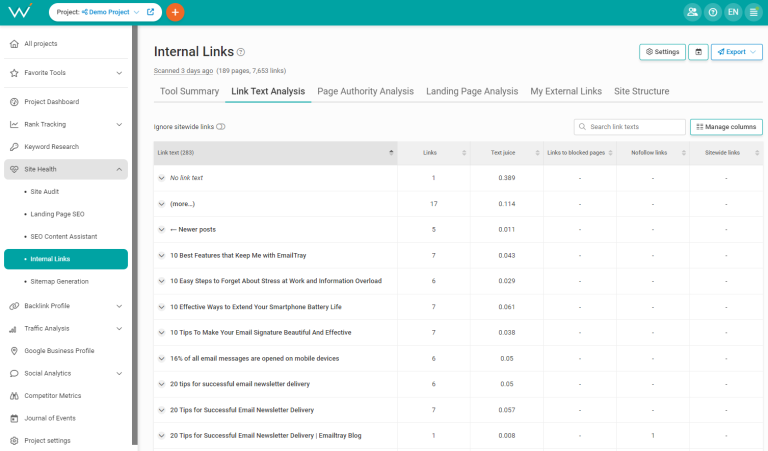Open the hamburger menu icon

pos(753,12)
